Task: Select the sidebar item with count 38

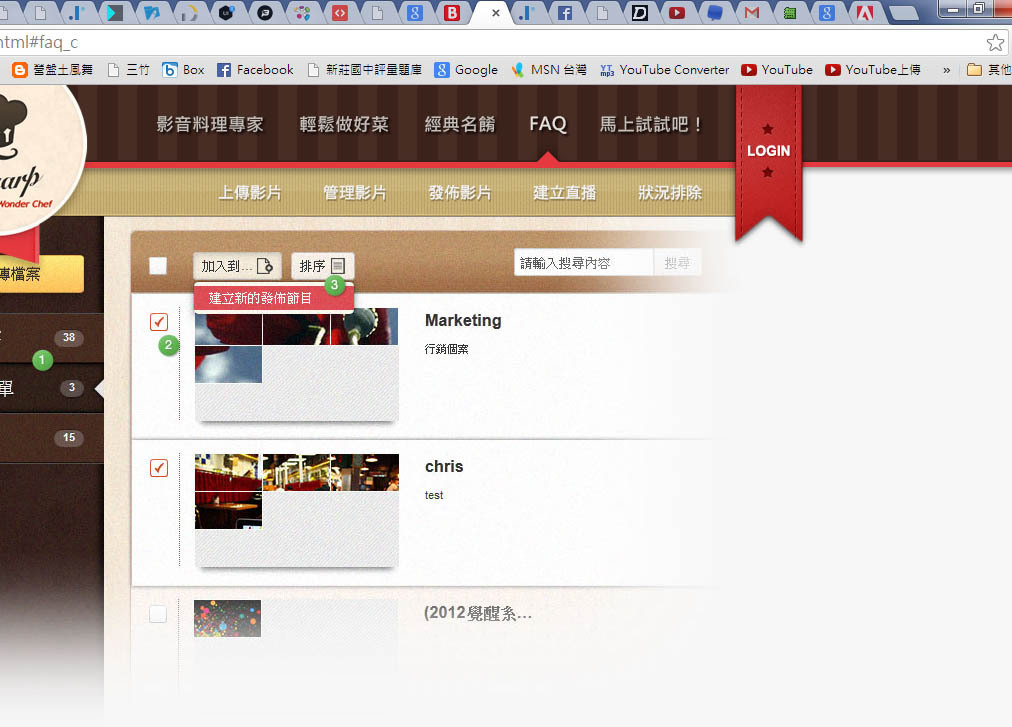Action: coord(52,338)
